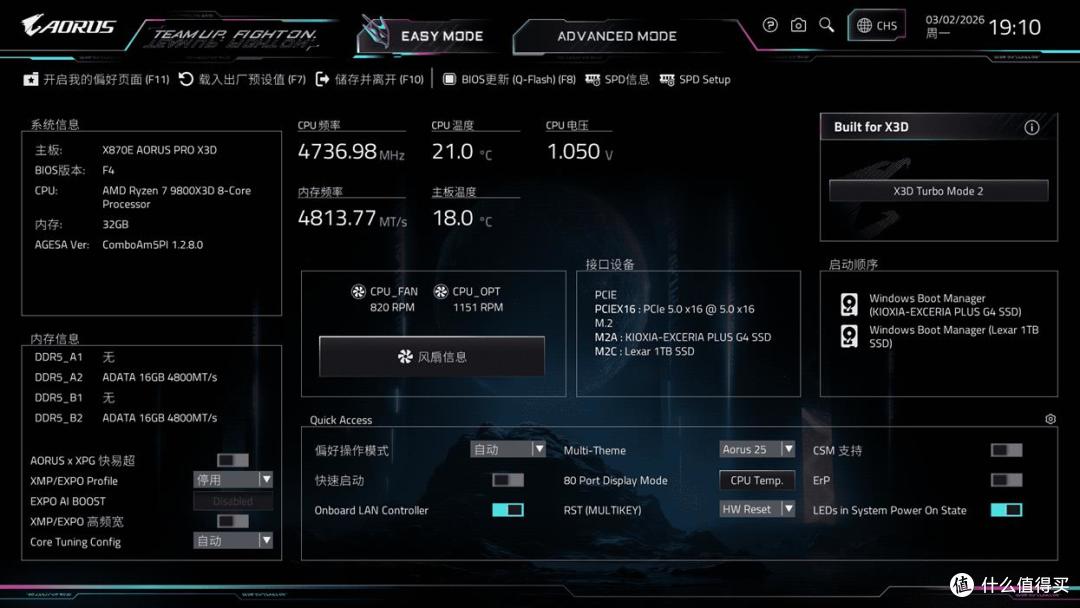Open BIOS更新 (Q-Flash) (F8)
Image resolution: width=1080 pixels, height=608 pixels.
tap(509, 80)
